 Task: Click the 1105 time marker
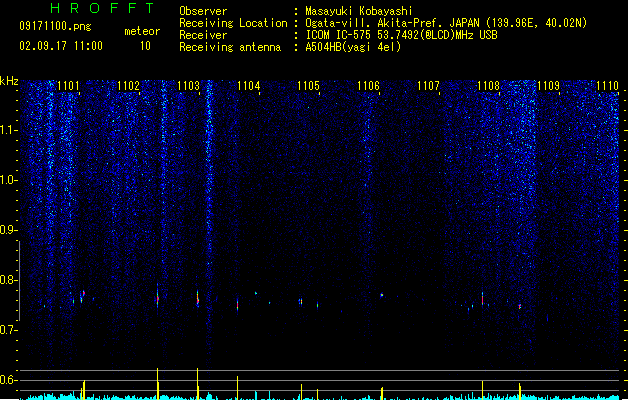click(308, 86)
